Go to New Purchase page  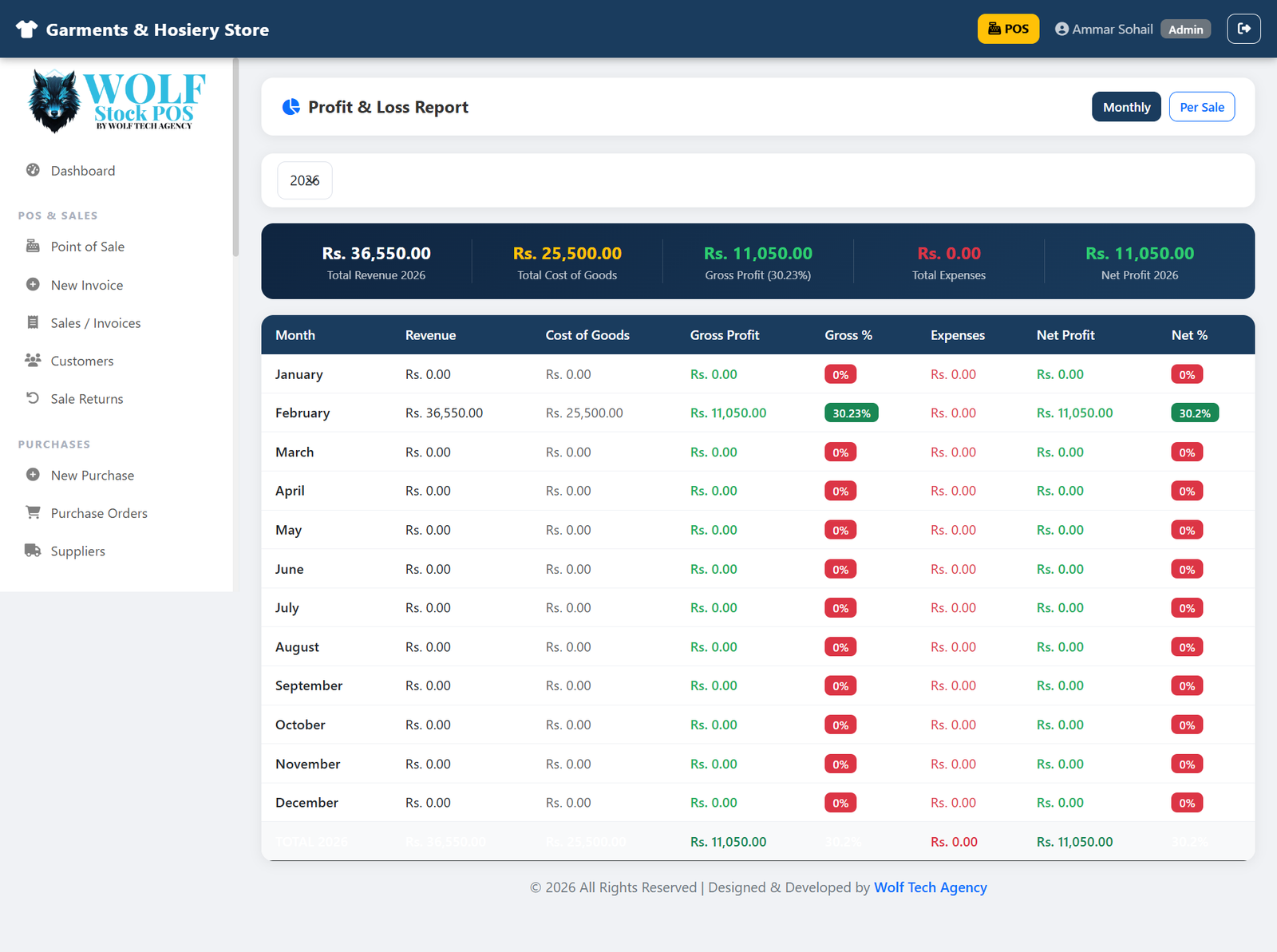pos(93,476)
